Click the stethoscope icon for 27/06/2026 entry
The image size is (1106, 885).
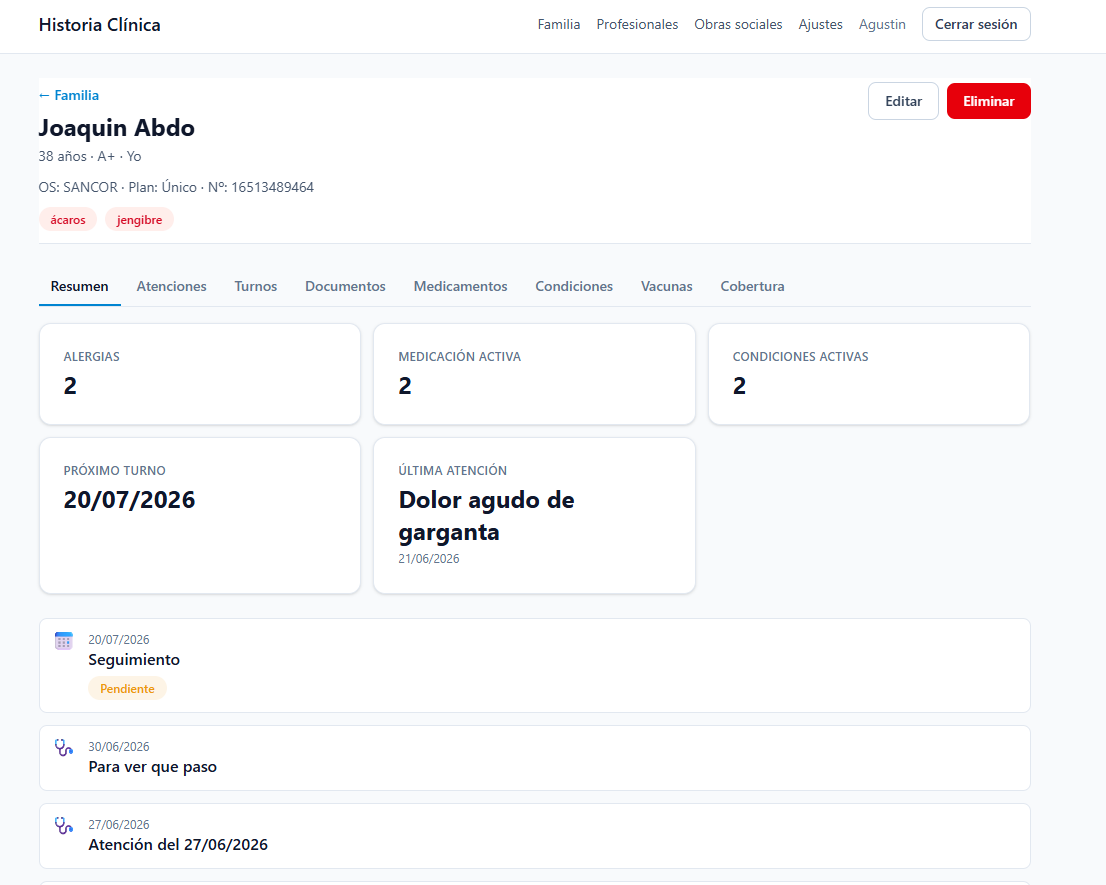(x=63, y=826)
